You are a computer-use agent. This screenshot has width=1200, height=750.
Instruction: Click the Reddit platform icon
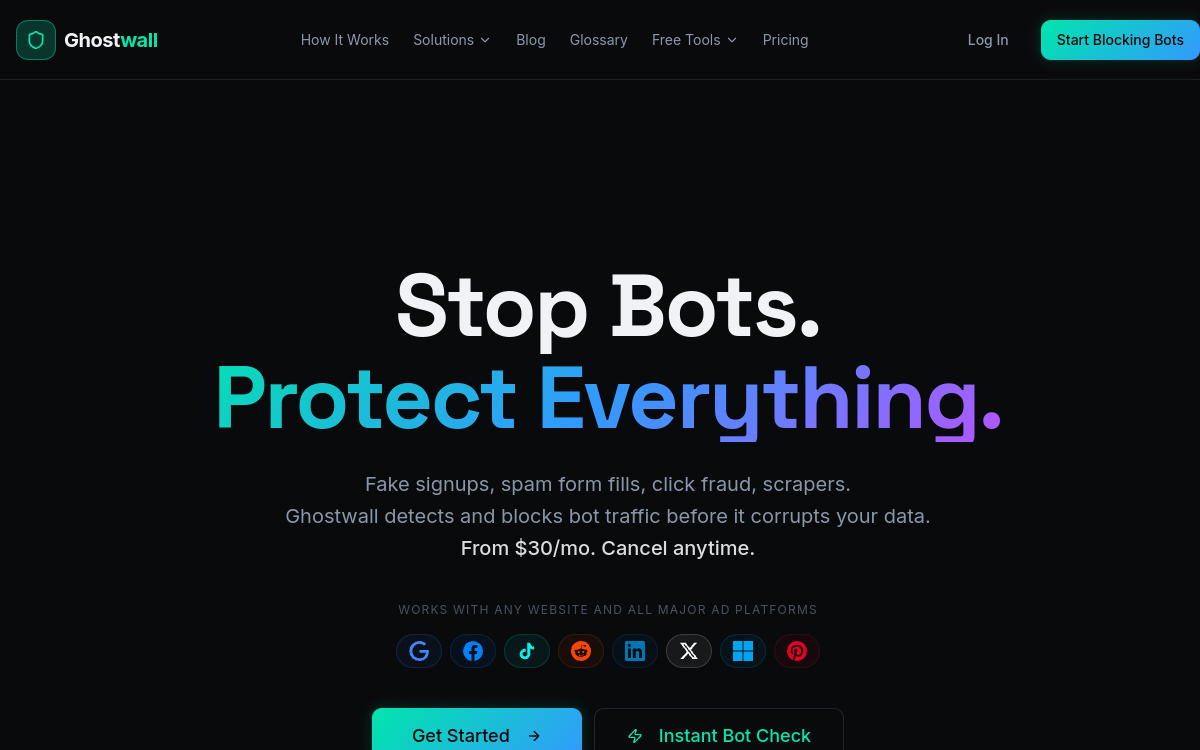[x=581, y=651]
